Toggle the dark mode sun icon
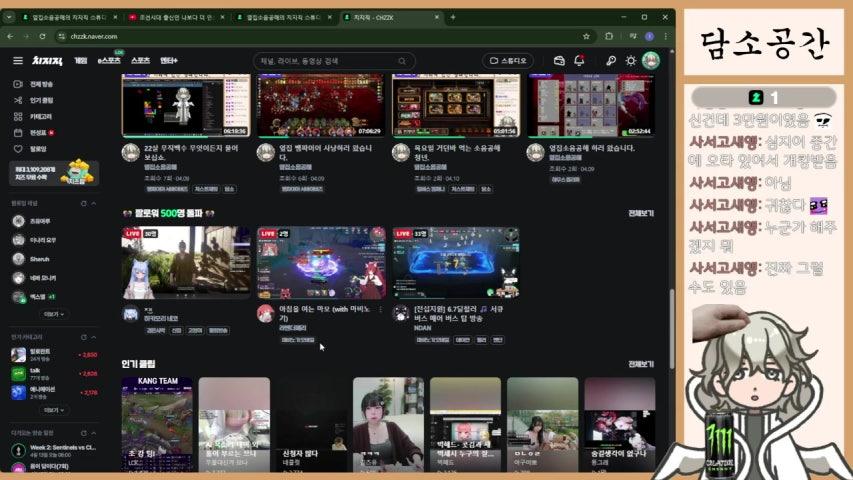 tap(630, 61)
